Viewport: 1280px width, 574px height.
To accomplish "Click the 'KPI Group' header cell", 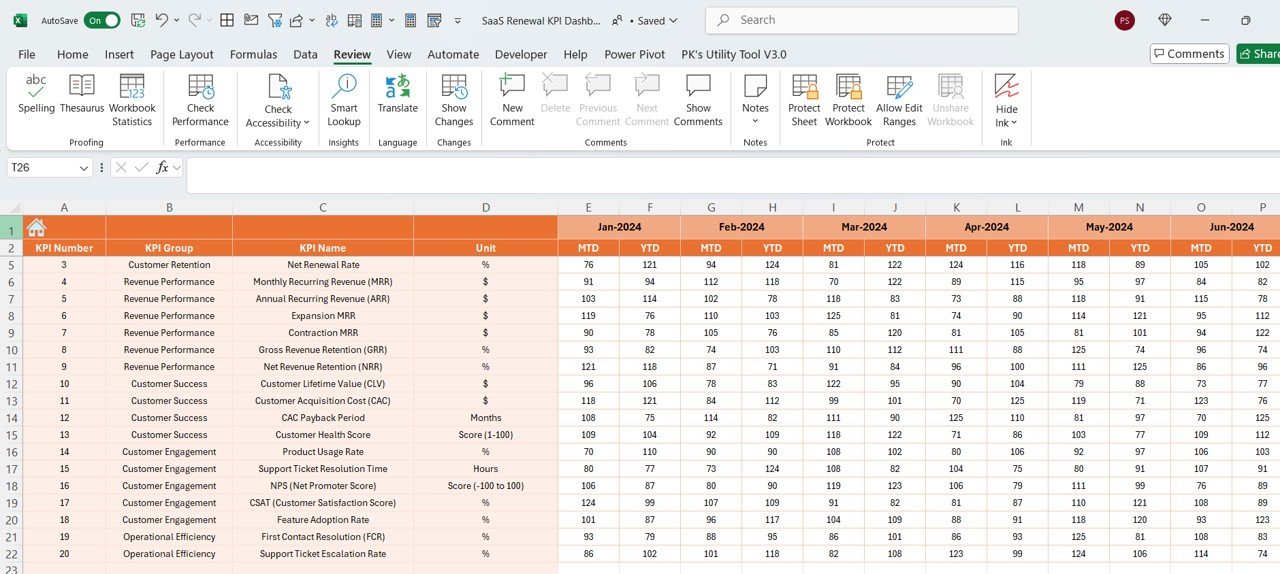I will coord(169,248).
